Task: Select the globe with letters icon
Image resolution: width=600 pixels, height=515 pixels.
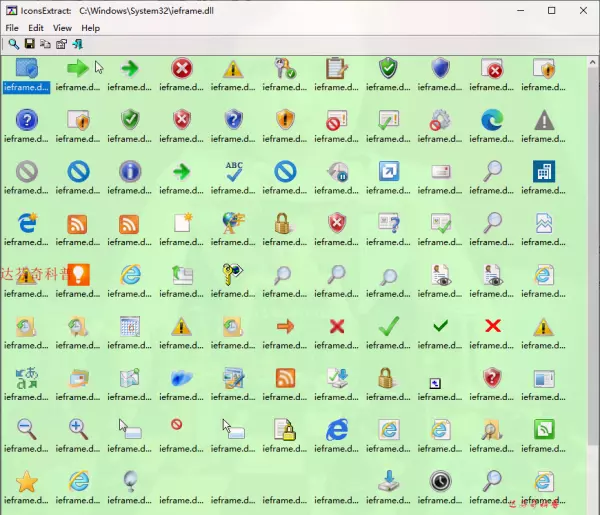Action: 233,222
